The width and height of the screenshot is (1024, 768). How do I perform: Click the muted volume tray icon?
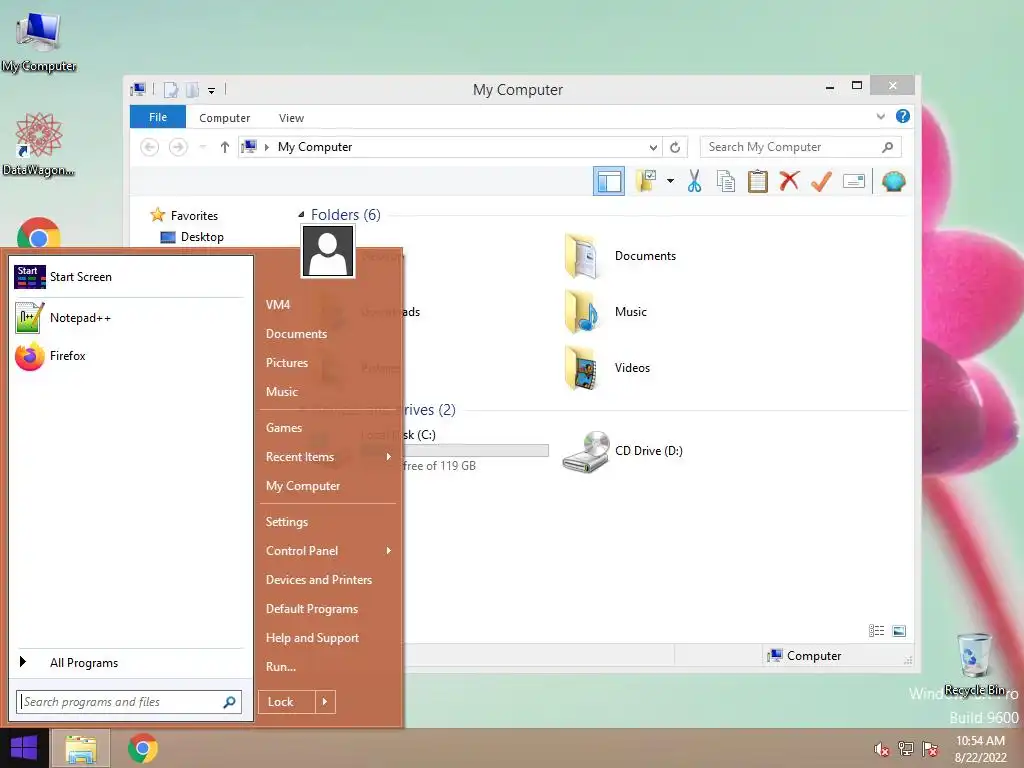click(881, 749)
